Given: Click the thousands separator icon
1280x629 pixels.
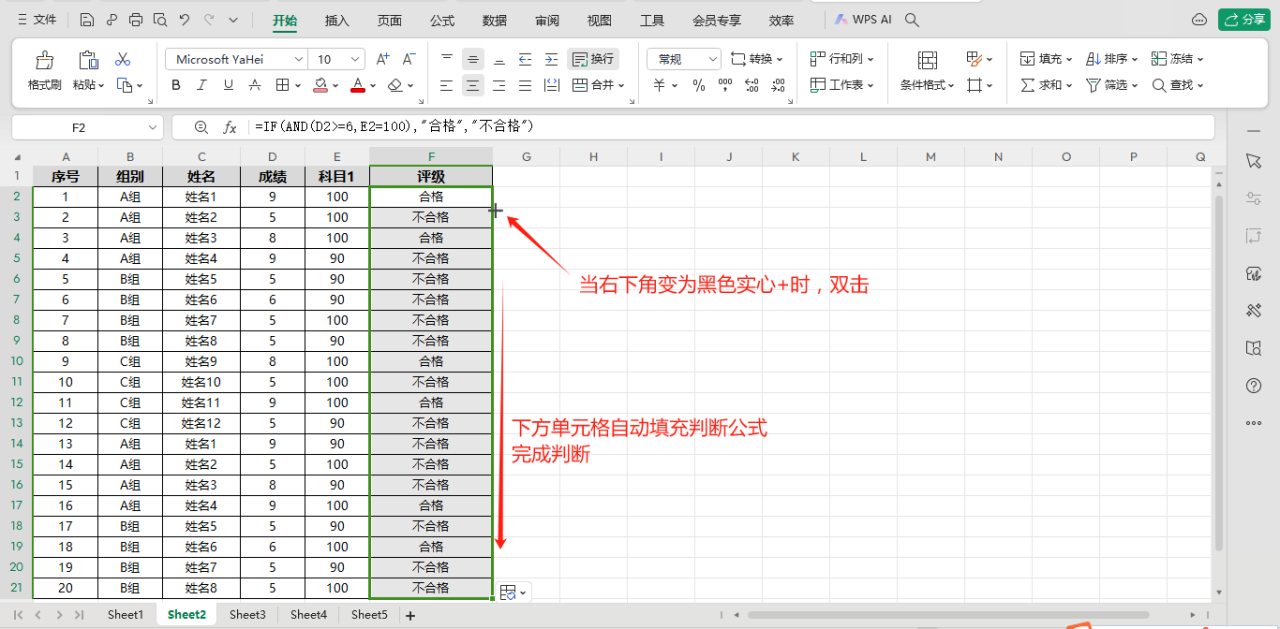Looking at the screenshot, I should click(x=725, y=85).
